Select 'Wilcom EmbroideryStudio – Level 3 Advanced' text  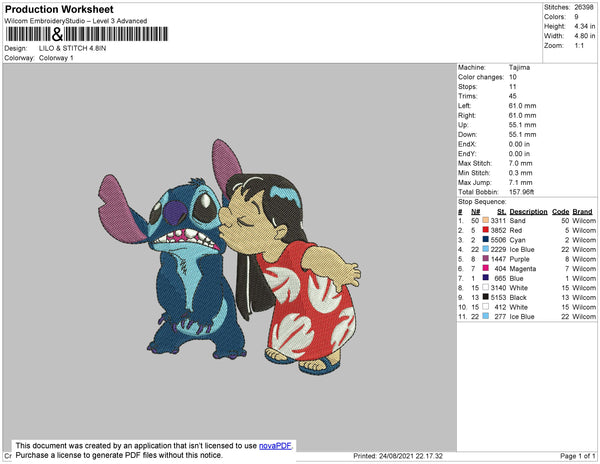click(x=76, y=21)
